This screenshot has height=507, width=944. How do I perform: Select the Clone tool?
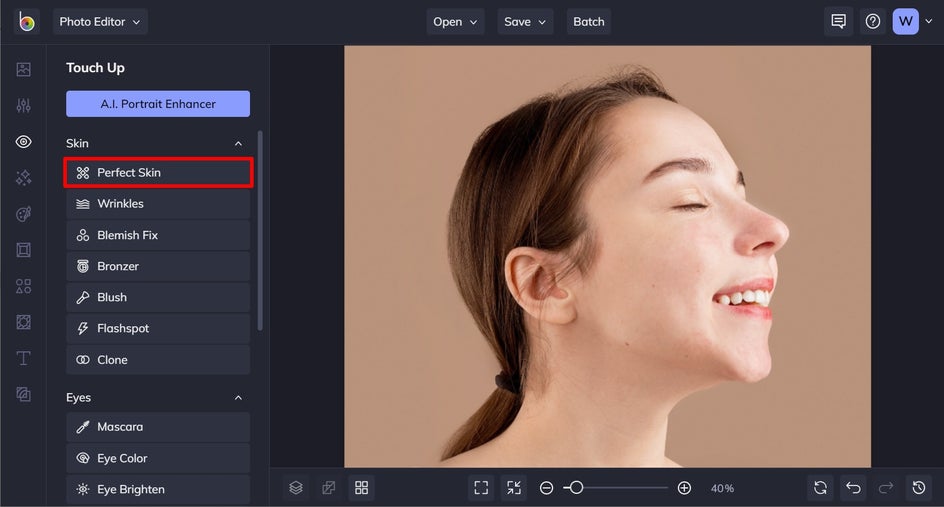coord(158,359)
